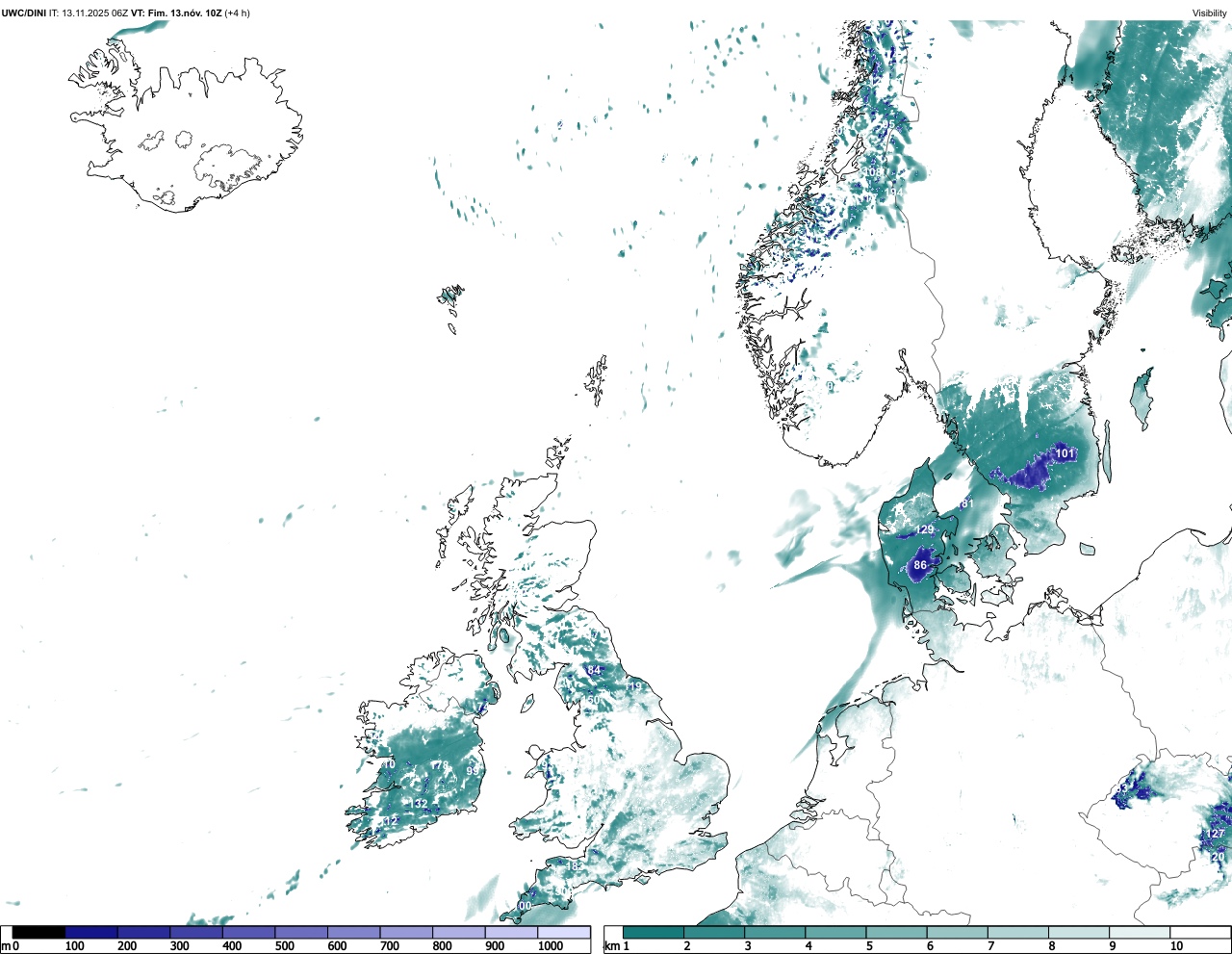The height and width of the screenshot is (954, 1232).
Task: Click the '13.11.2025 06Z' initial time text
Action: 94,13
